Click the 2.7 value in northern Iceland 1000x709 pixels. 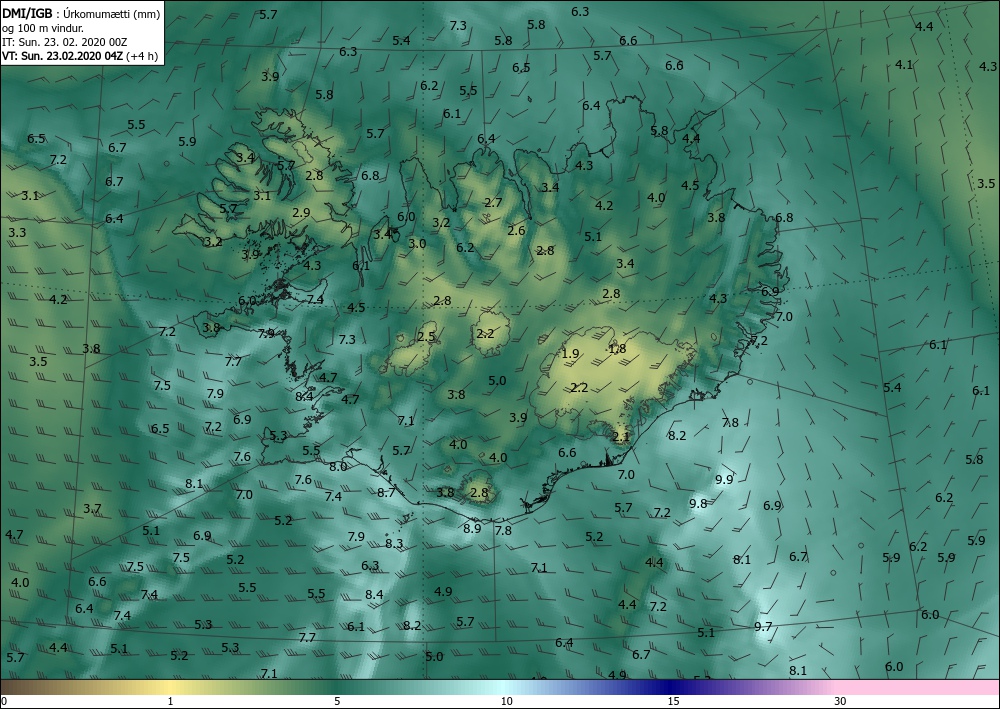click(493, 203)
